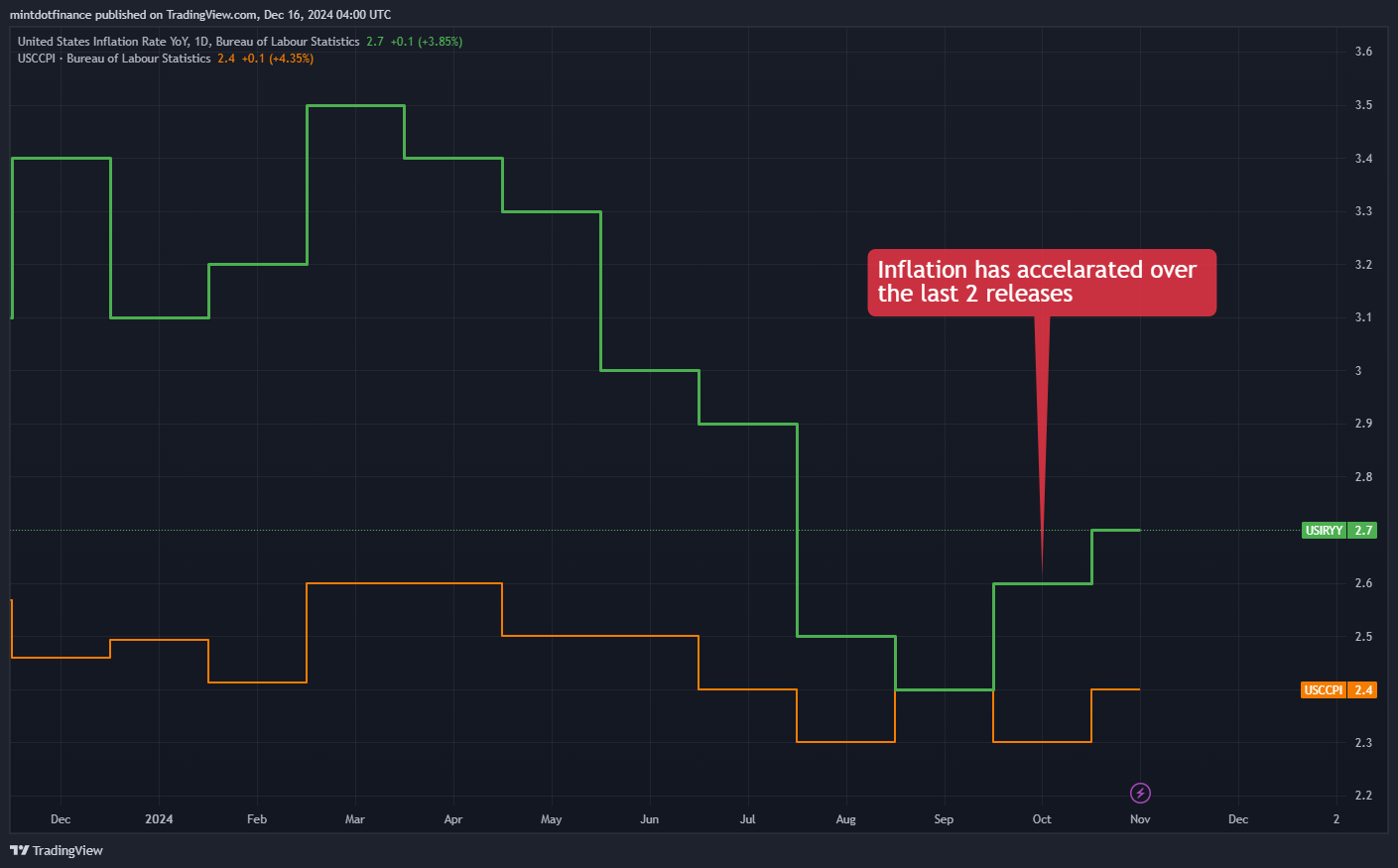Click the red inflation annotation callout
The width and height of the screenshot is (1398, 868).
pyautogui.click(x=1042, y=283)
